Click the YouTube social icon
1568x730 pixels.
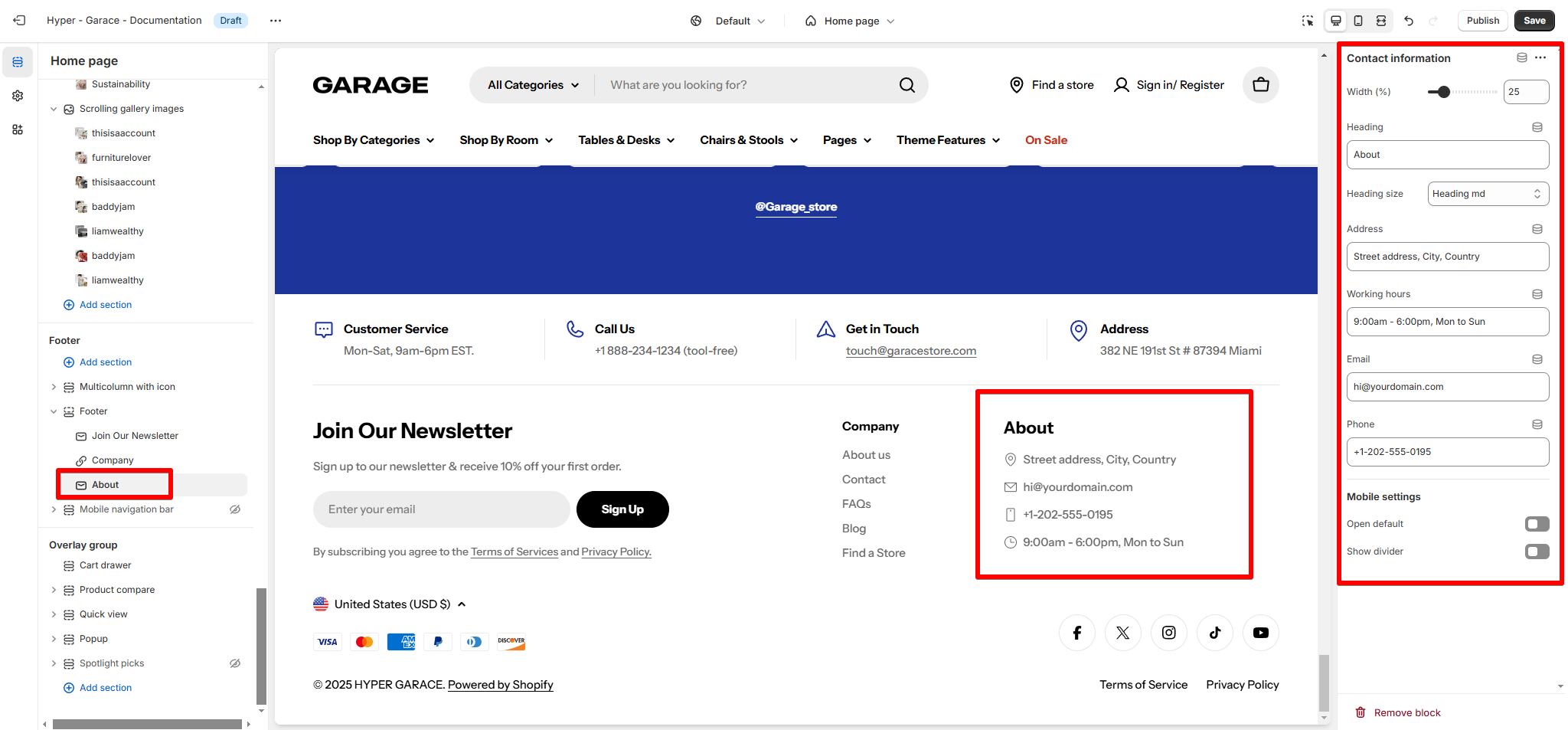(x=1261, y=633)
